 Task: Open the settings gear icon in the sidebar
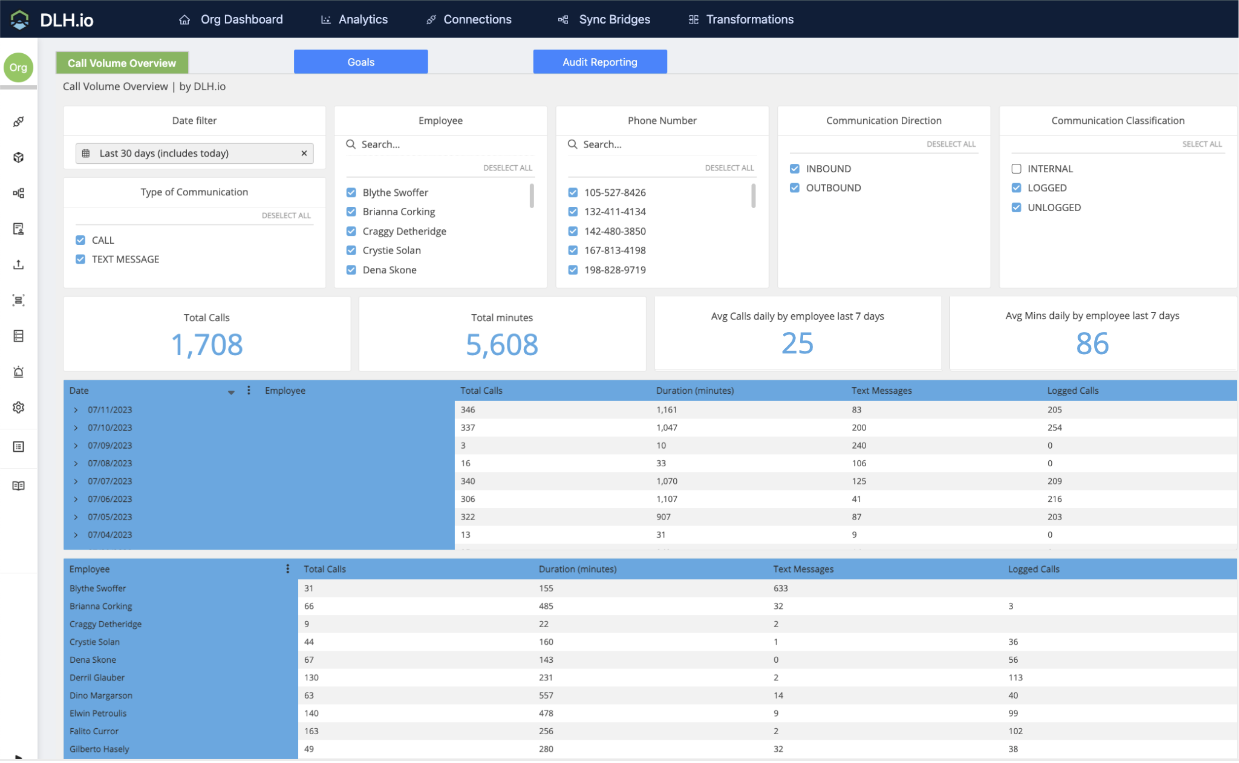click(18, 407)
